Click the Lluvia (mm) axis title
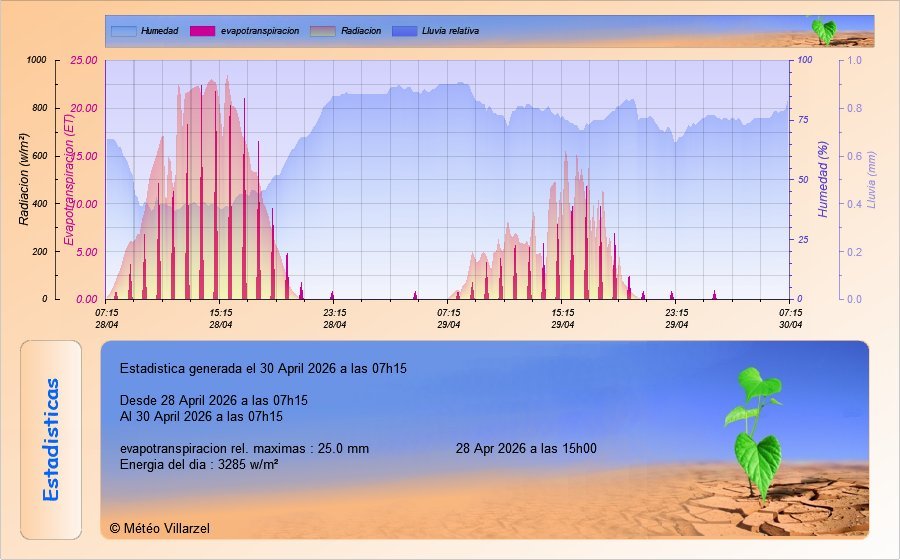Image resolution: width=900 pixels, height=560 pixels. (871, 180)
